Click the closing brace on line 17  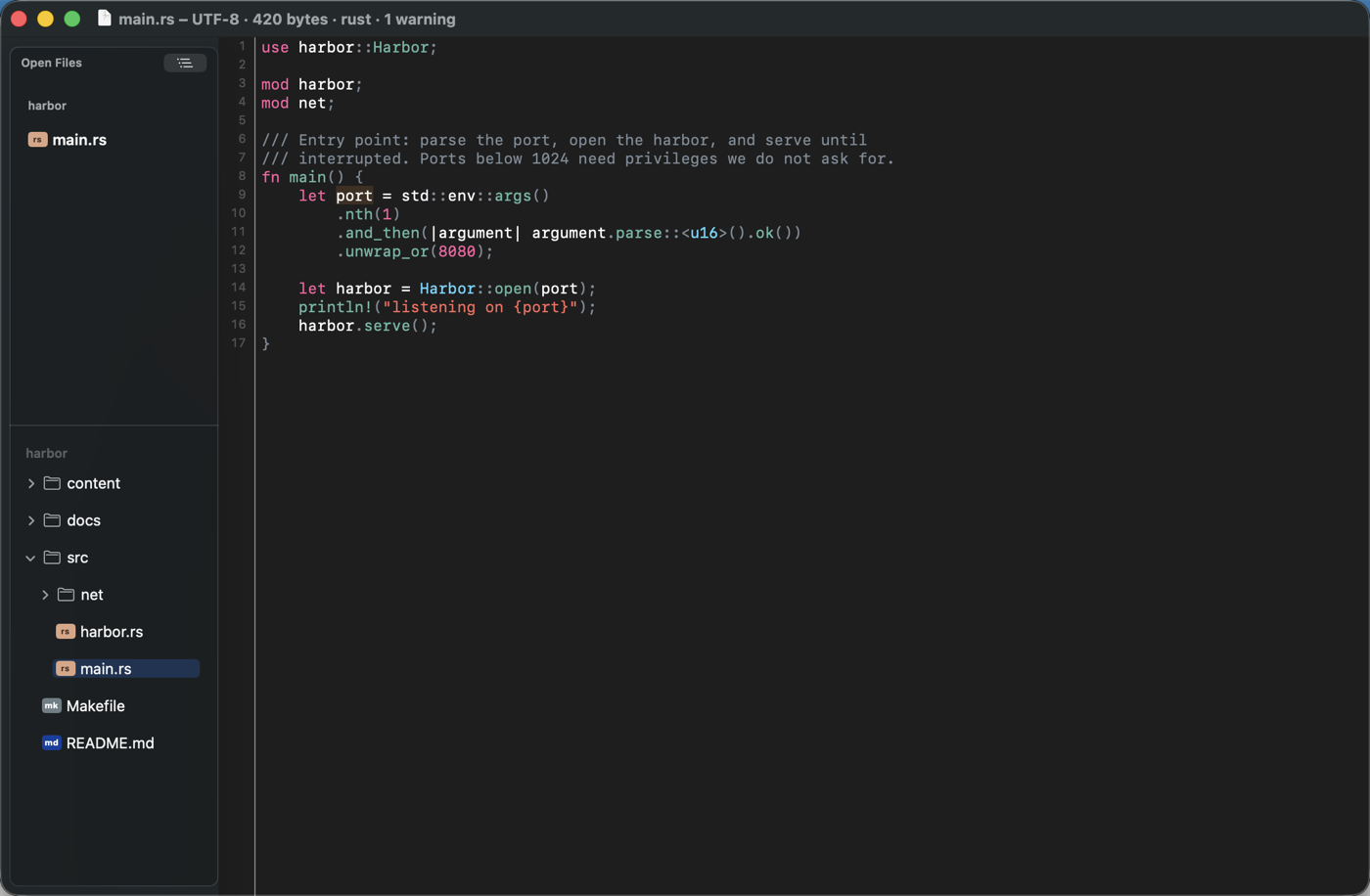(265, 344)
